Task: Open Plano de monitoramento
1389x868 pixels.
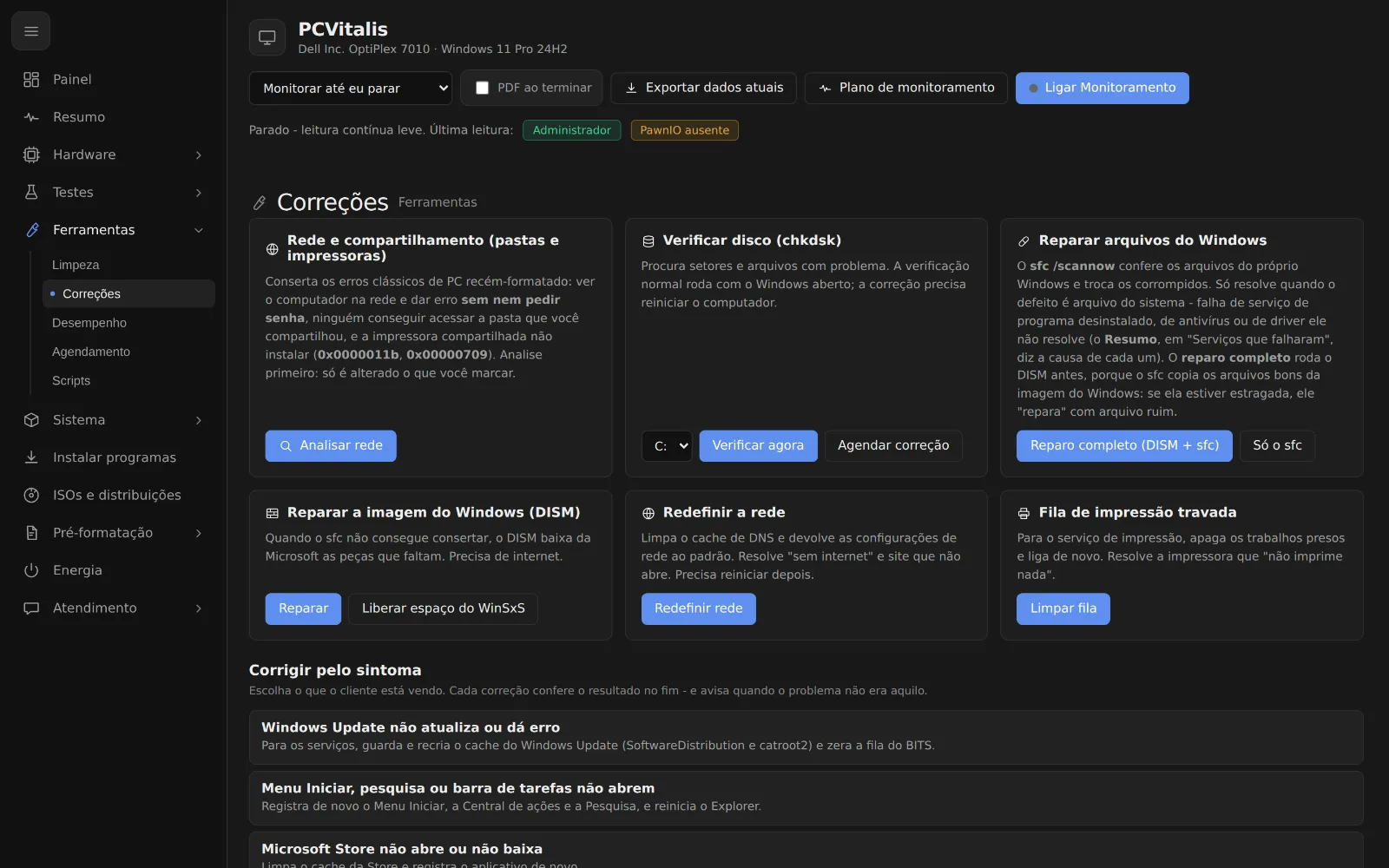Action: [906, 88]
